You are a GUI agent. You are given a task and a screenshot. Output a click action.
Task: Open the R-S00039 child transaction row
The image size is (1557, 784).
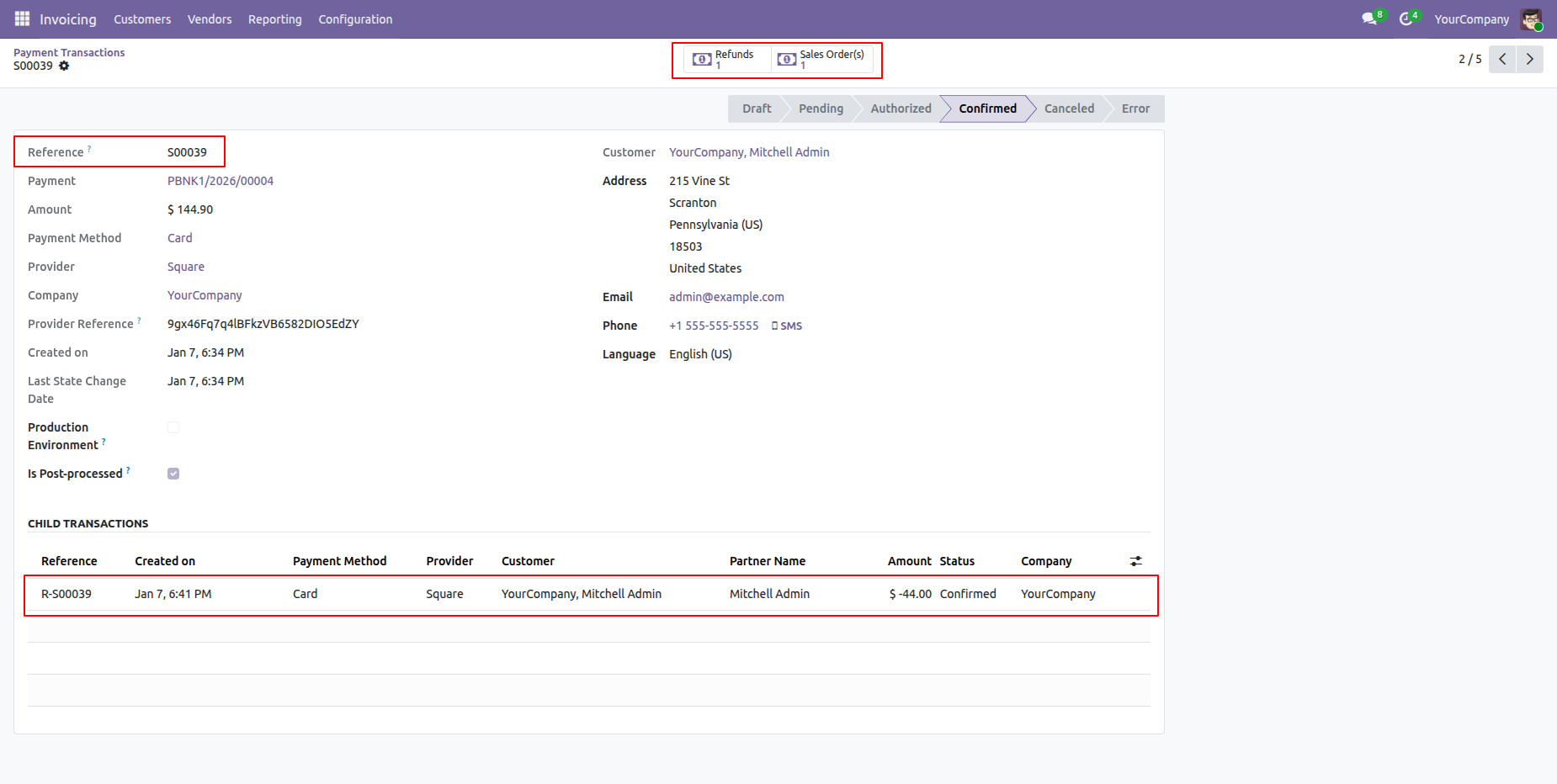[66, 594]
